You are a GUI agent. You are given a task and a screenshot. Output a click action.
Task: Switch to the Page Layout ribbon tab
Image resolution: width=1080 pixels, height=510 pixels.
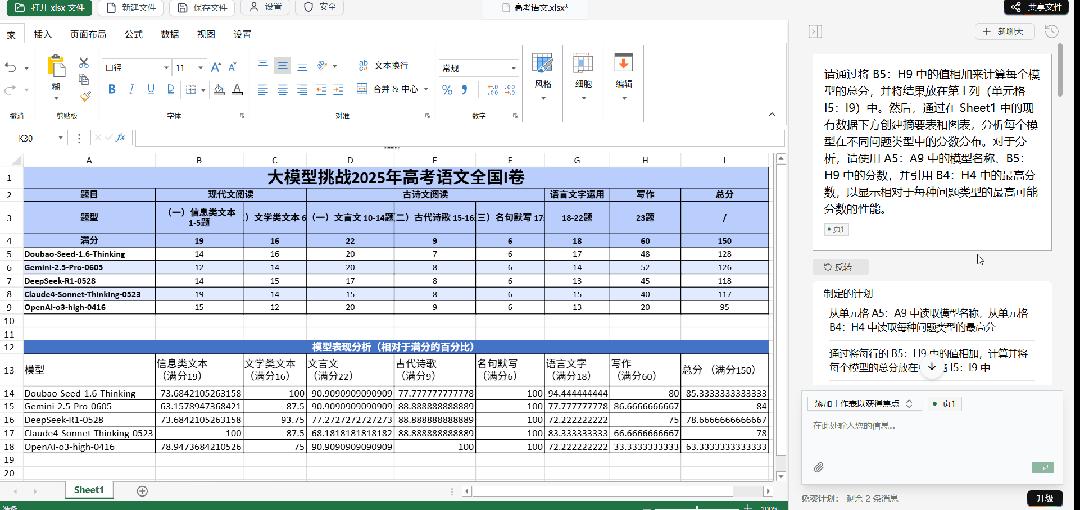tap(88, 34)
